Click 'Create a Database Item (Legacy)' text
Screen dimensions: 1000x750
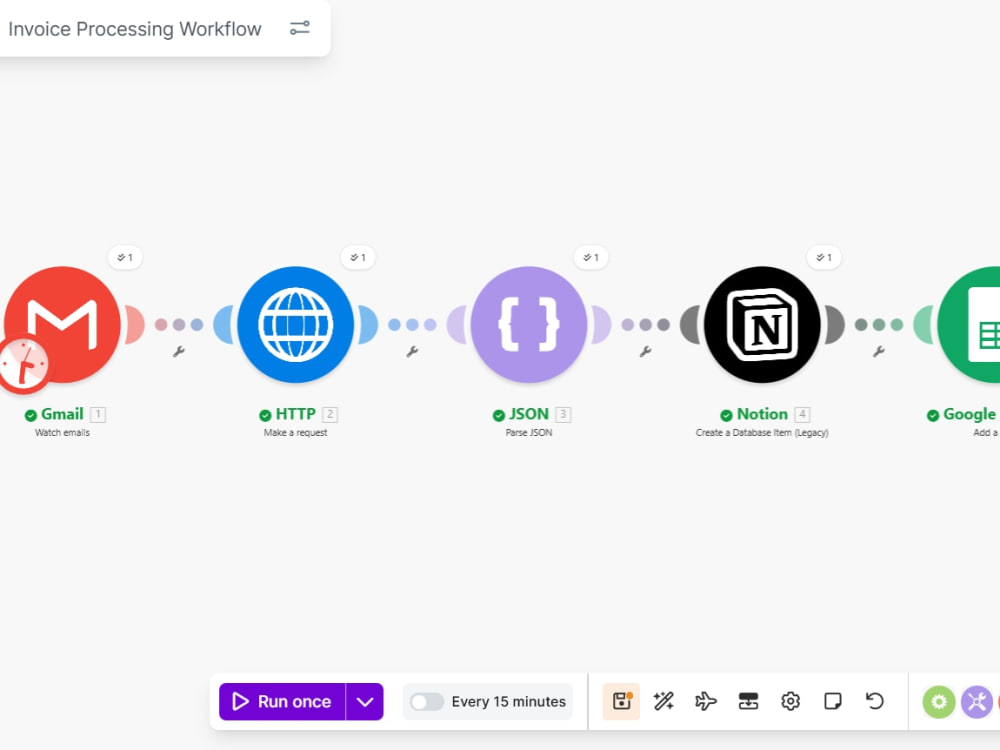(762, 432)
